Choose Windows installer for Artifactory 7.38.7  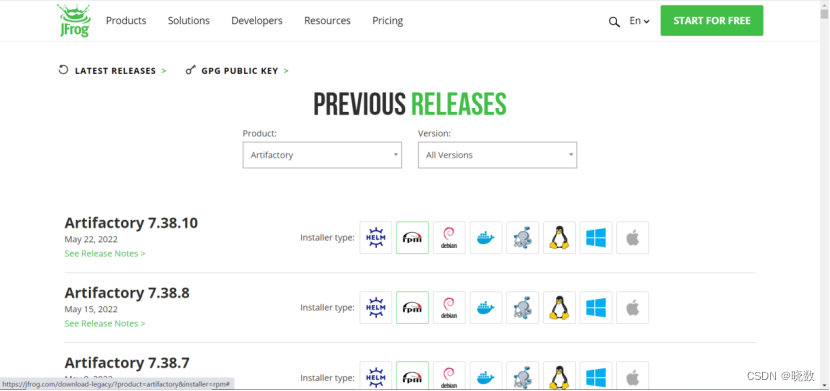[x=596, y=376]
